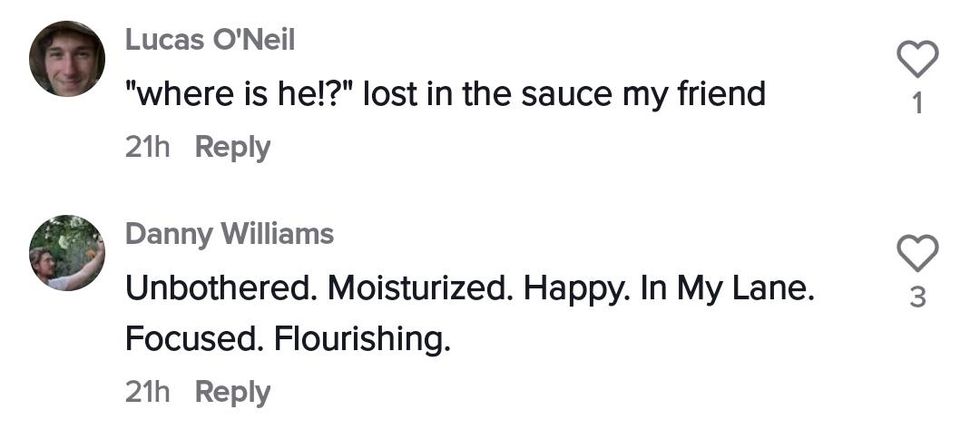Like Lucas O'Neil's comment with the heart
This screenshot has width=980, height=428.
coord(917,59)
